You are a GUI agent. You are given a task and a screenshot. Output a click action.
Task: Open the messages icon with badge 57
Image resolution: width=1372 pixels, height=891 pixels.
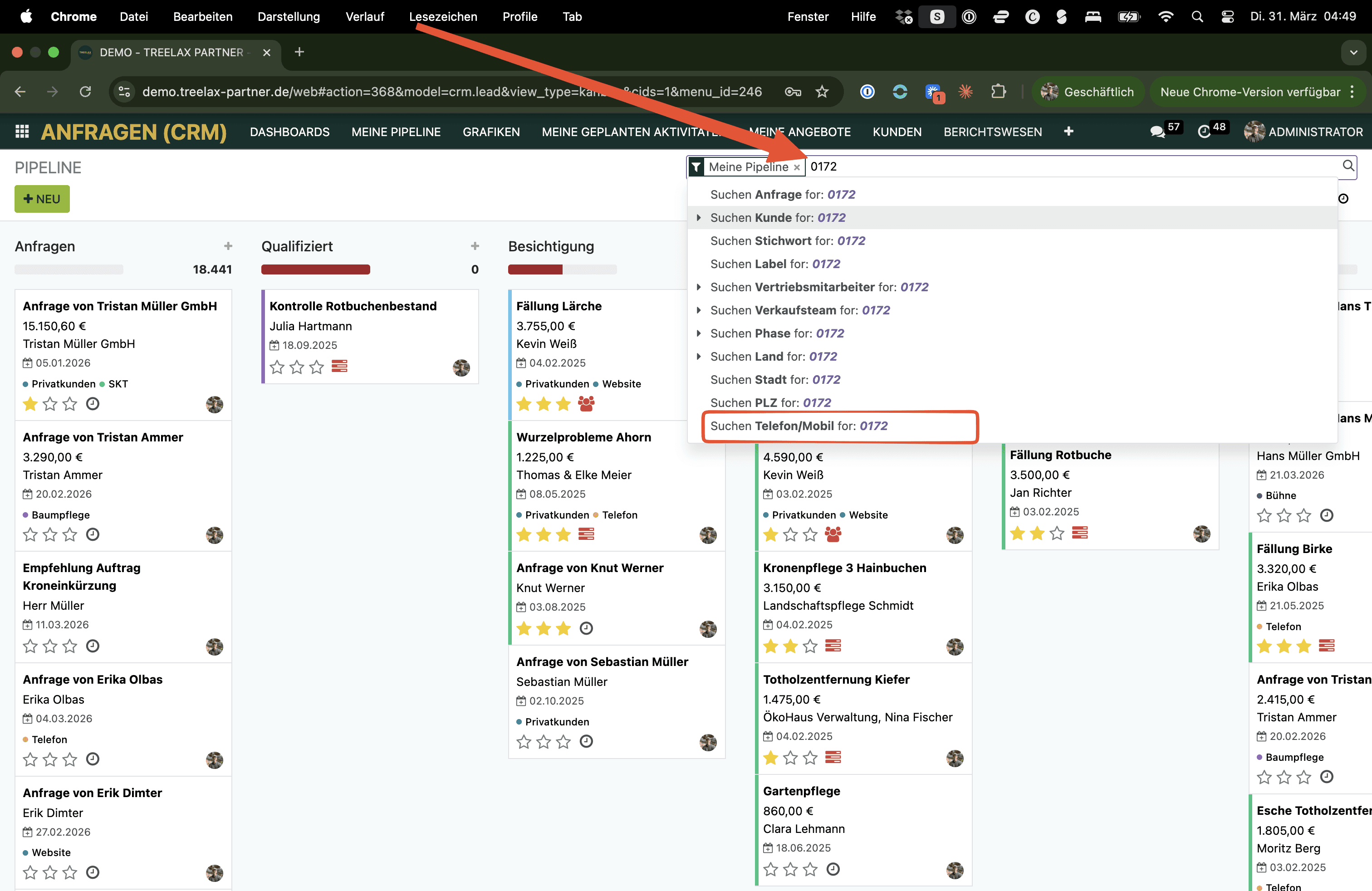(1157, 132)
